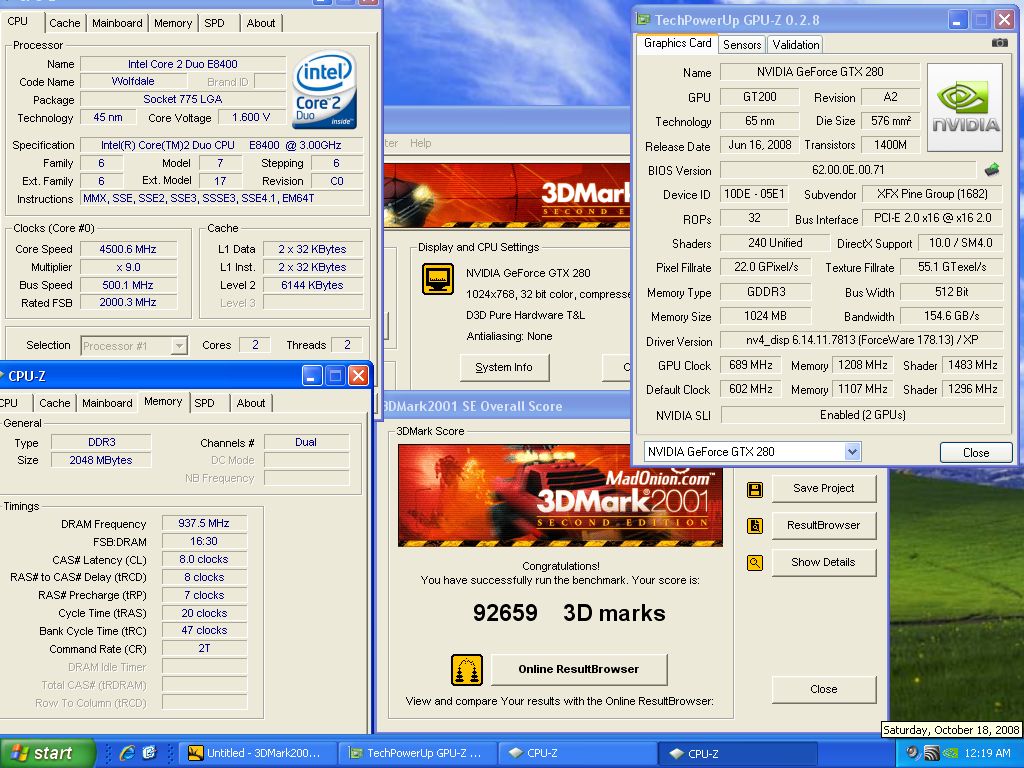Click the Online ResultBrowser button
The width and height of the screenshot is (1024, 768).
[579, 669]
